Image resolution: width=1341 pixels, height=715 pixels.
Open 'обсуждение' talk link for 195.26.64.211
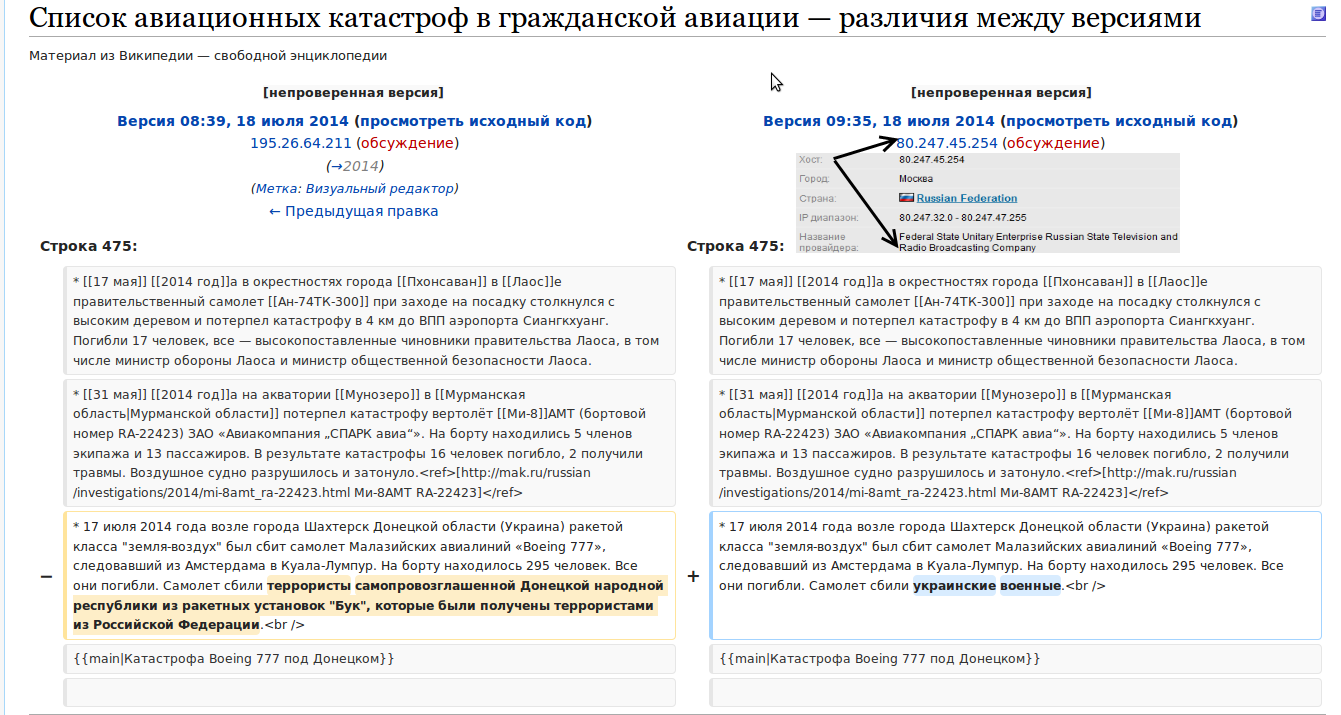coord(407,143)
